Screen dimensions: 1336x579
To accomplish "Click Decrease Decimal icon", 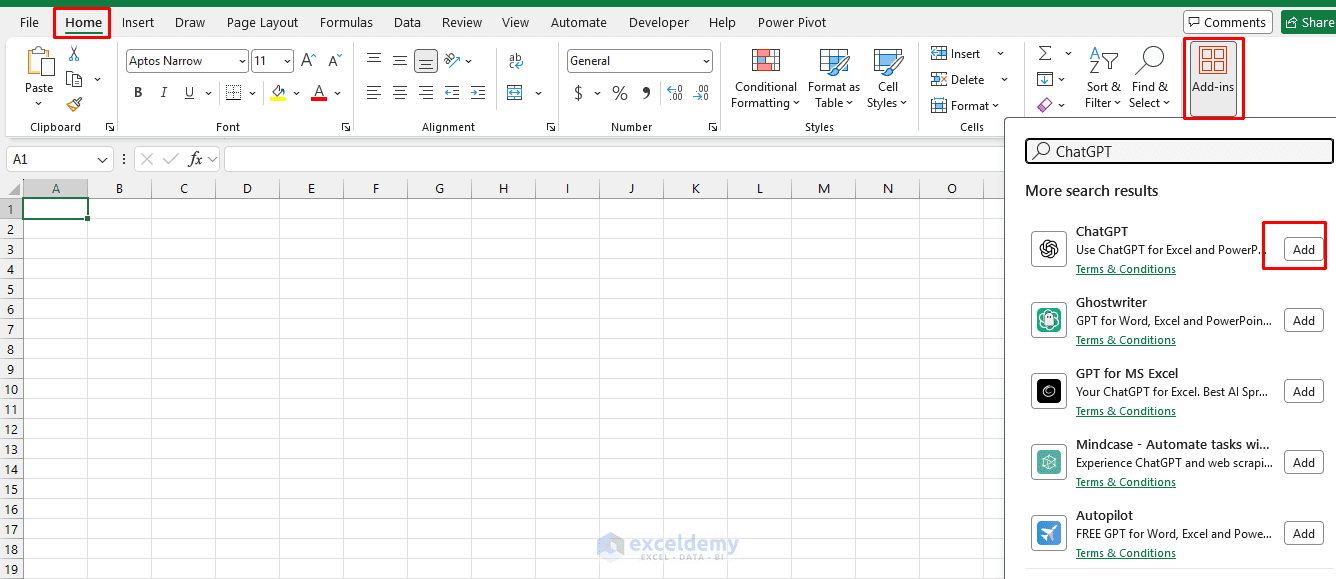I will point(701,93).
